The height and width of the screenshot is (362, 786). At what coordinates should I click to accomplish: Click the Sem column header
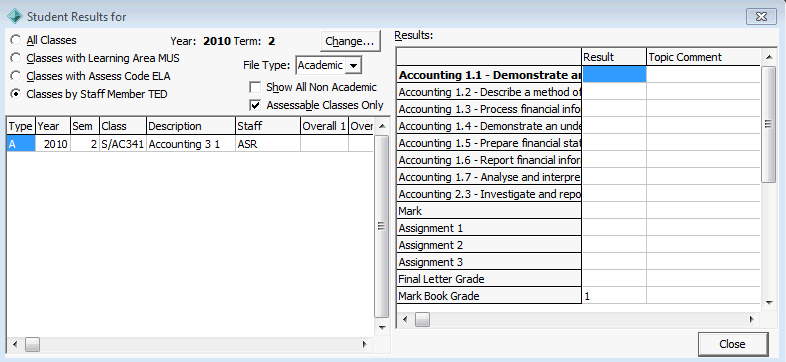tap(85, 126)
